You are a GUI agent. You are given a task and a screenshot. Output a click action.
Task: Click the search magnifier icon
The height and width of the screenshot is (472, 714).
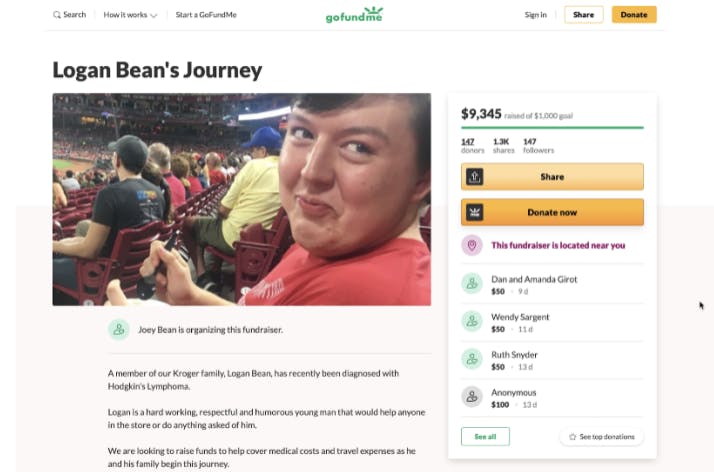57,15
